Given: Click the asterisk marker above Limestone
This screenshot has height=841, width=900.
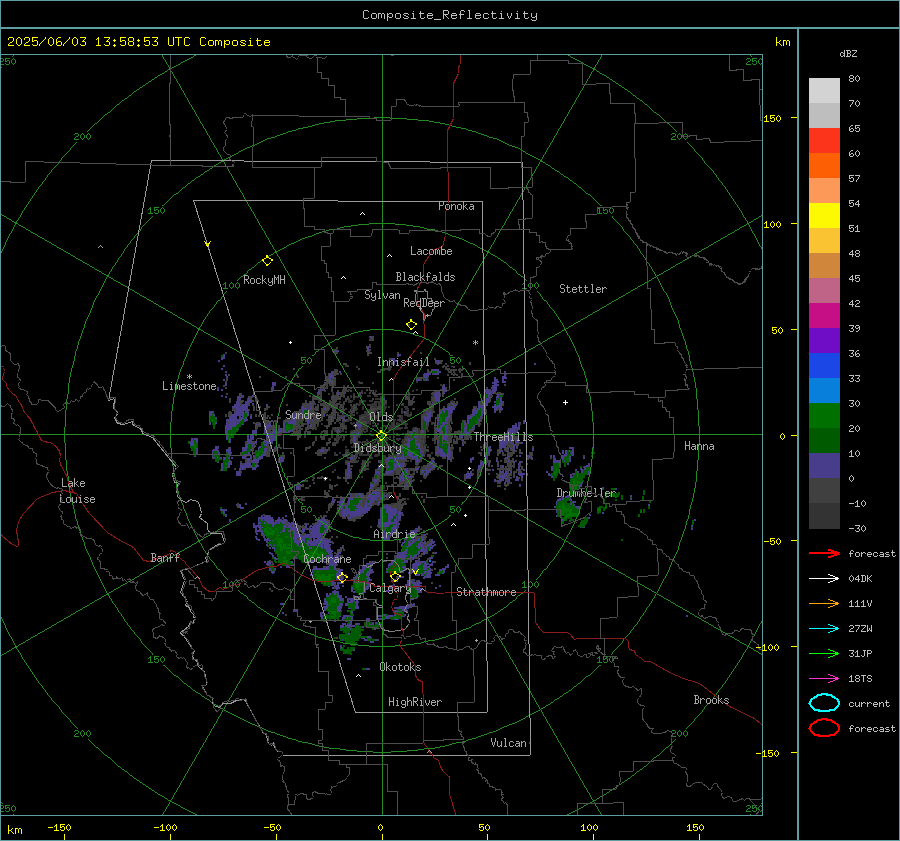Looking at the screenshot, I should 189,377.
